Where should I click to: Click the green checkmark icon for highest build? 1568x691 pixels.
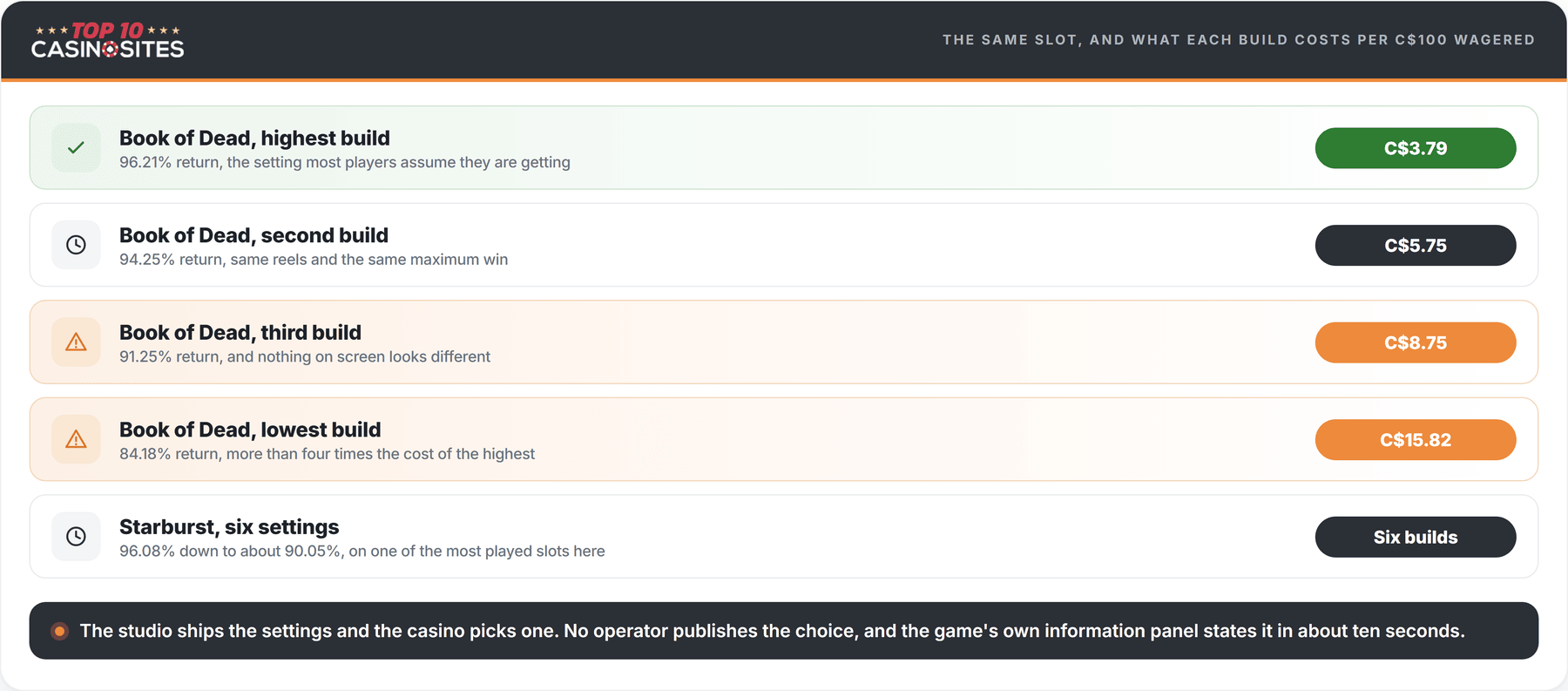point(76,147)
